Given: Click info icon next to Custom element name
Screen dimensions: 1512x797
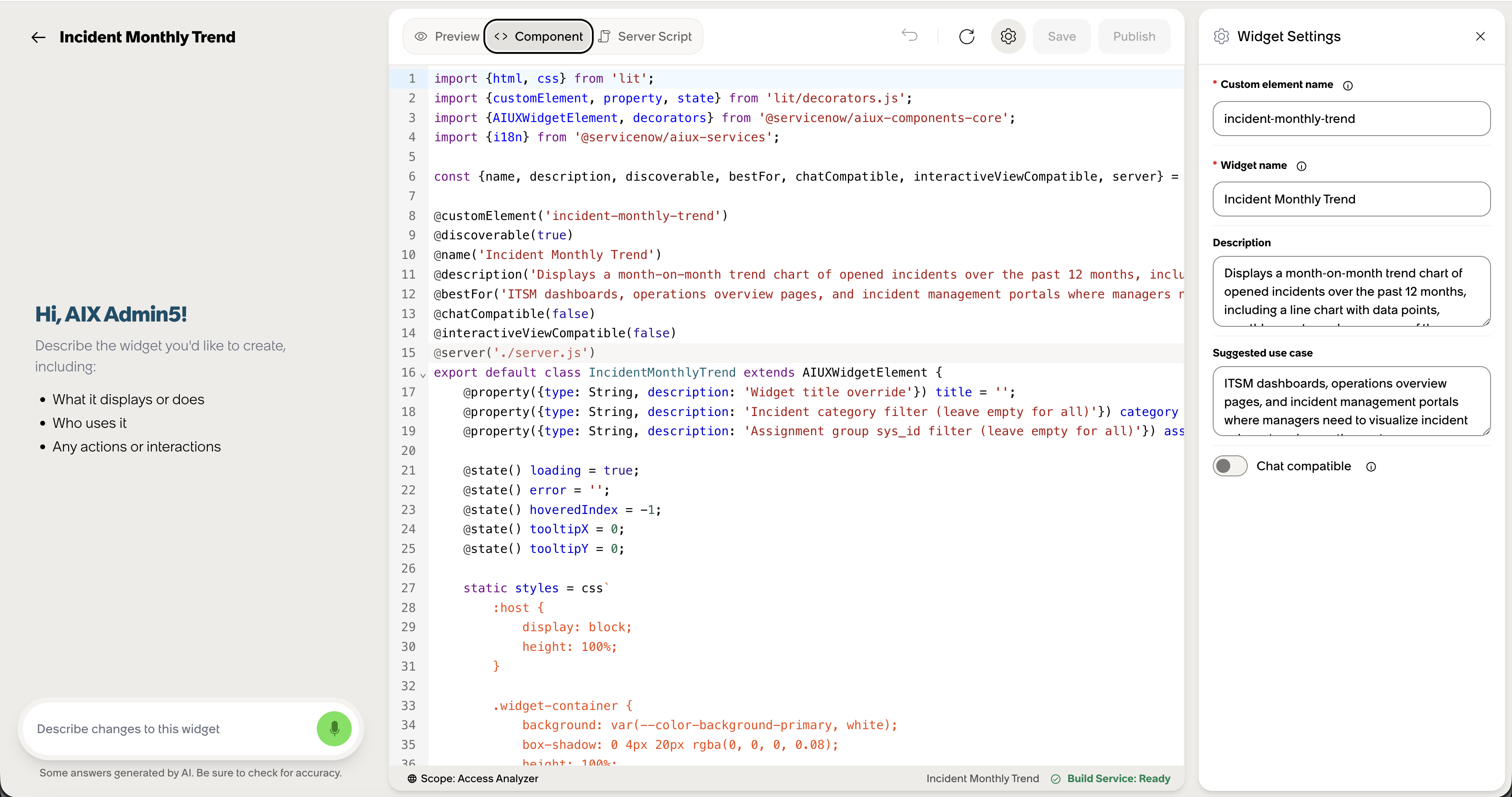Looking at the screenshot, I should (x=1347, y=86).
